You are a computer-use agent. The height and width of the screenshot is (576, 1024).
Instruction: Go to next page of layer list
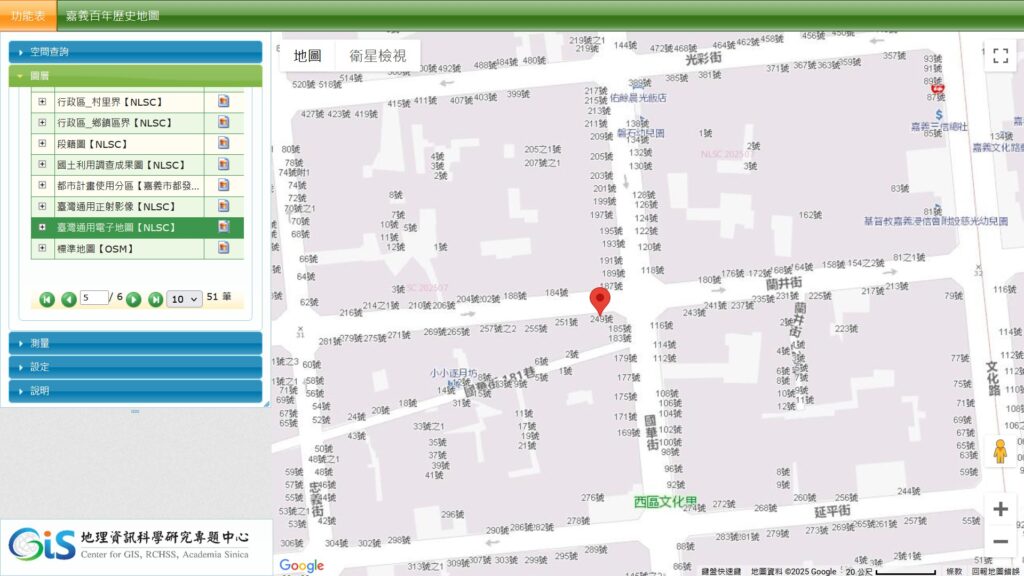tap(134, 299)
